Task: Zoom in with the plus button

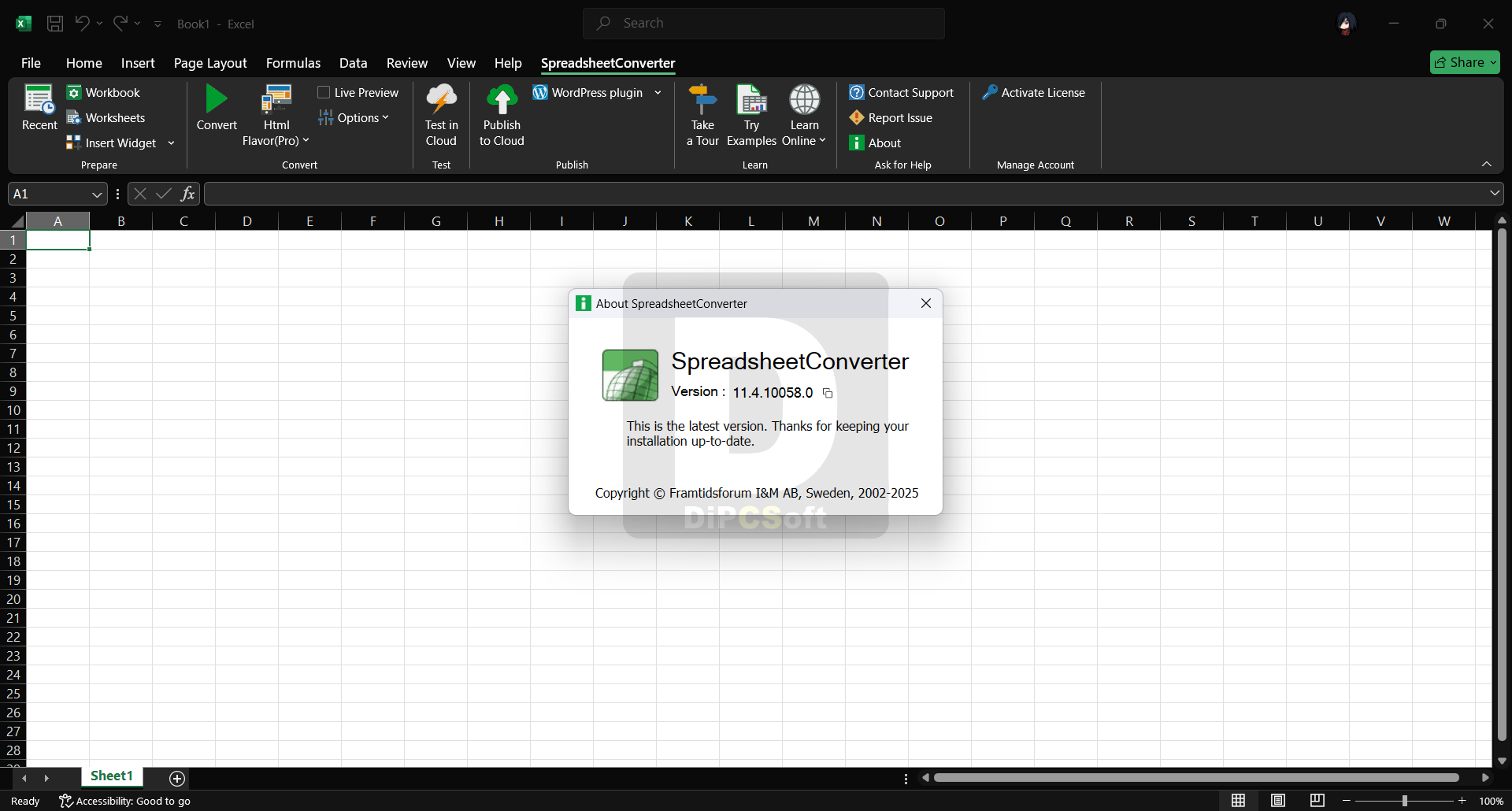Action: tap(1462, 801)
